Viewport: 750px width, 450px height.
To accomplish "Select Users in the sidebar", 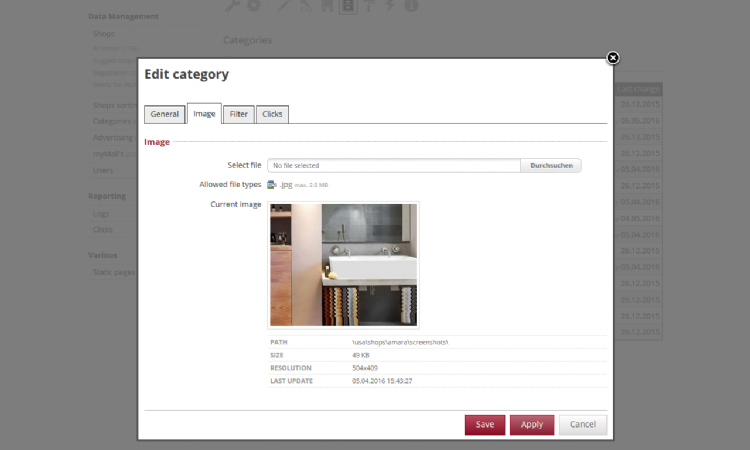I will (x=103, y=170).
